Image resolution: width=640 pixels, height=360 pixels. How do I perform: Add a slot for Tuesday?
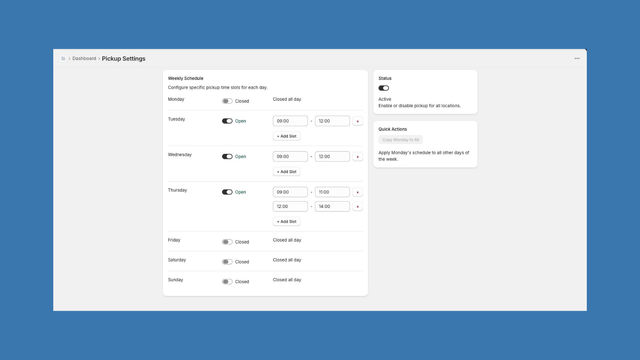(x=287, y=136)
